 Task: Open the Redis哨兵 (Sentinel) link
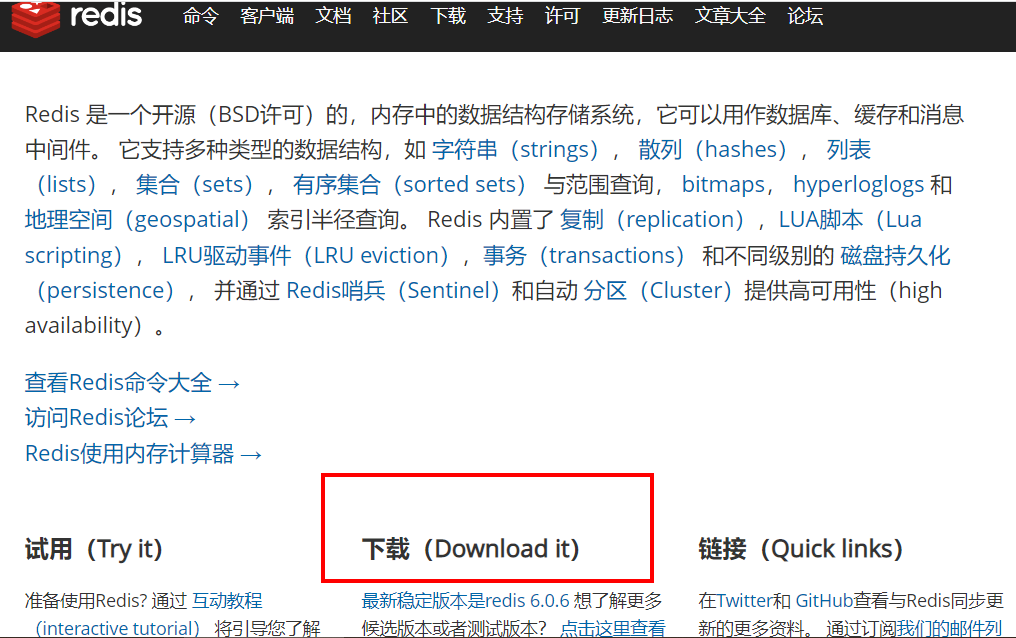point(393,290)
